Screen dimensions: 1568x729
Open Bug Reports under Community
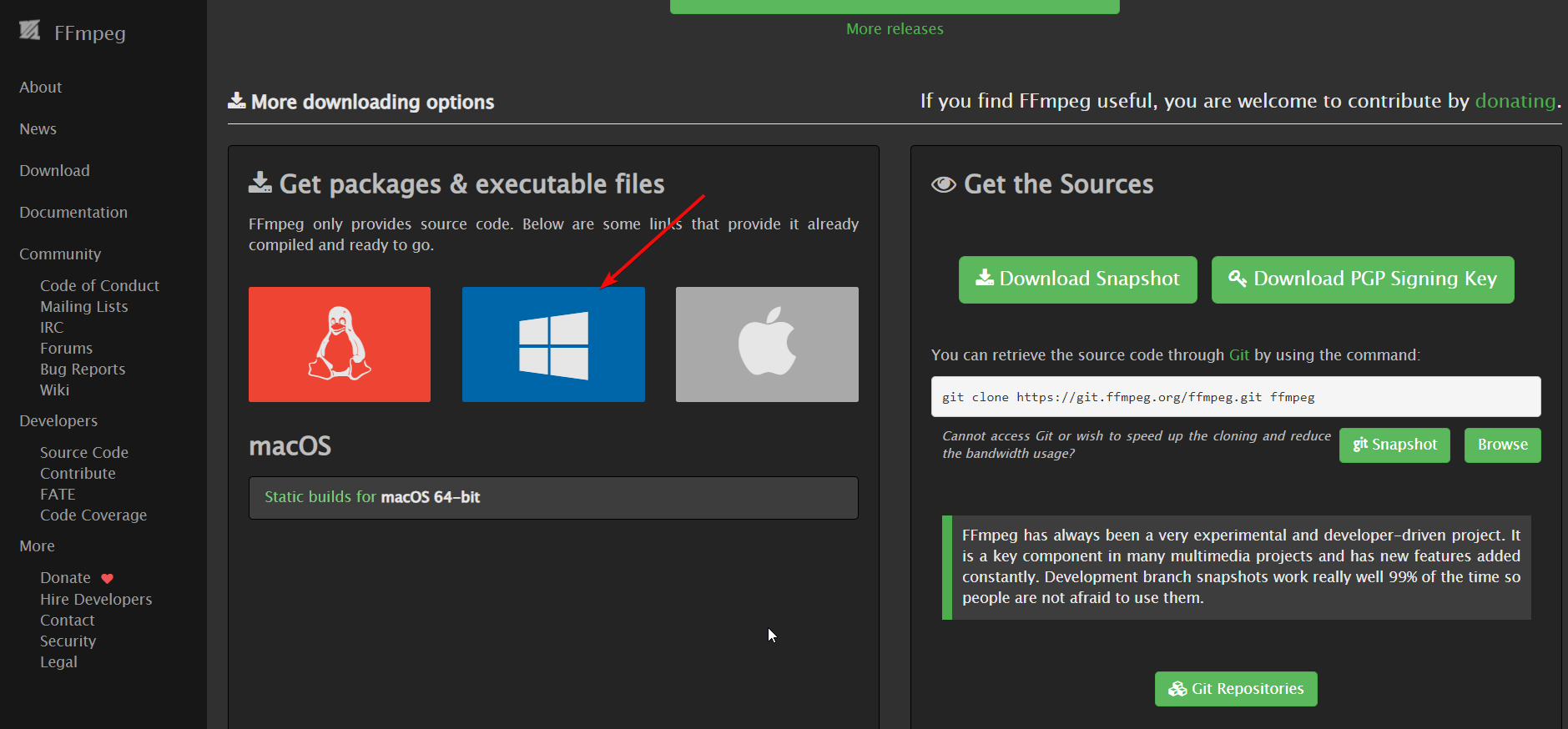[83, 370]
